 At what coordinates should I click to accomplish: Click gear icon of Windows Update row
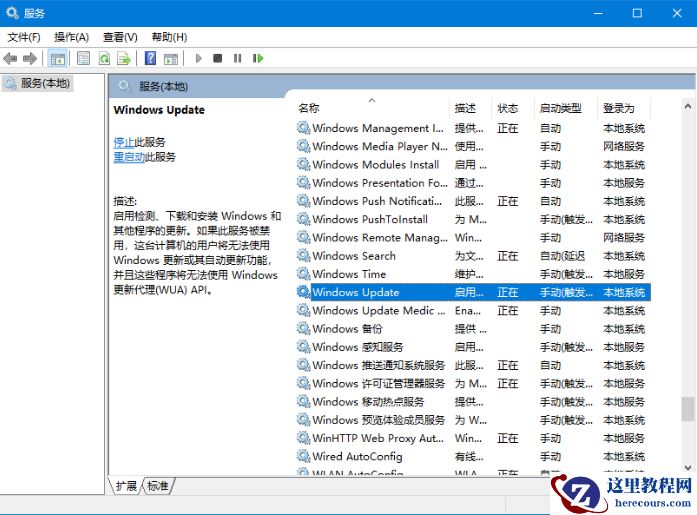click(x=304, y=292)
